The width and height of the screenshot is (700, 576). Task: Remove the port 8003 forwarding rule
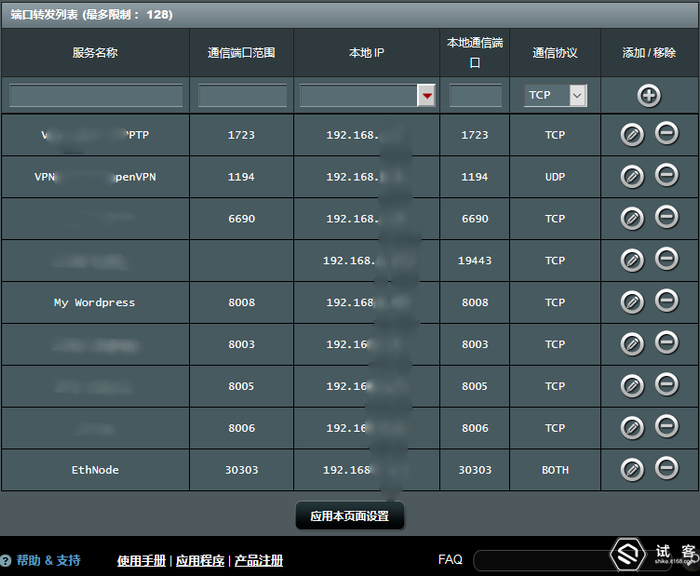point(667,342)
